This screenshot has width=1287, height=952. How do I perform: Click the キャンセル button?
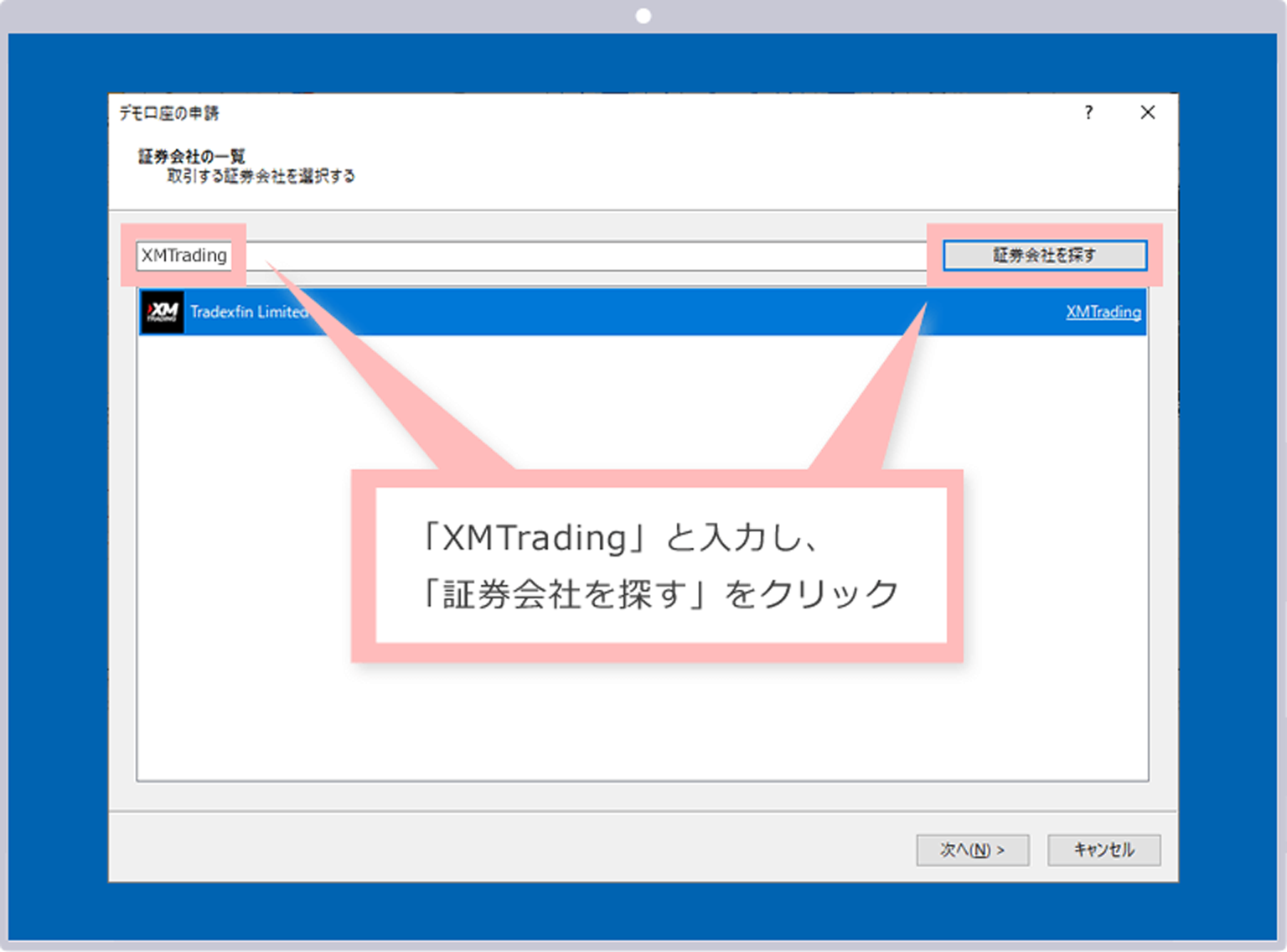click(x=1104, y=850)
